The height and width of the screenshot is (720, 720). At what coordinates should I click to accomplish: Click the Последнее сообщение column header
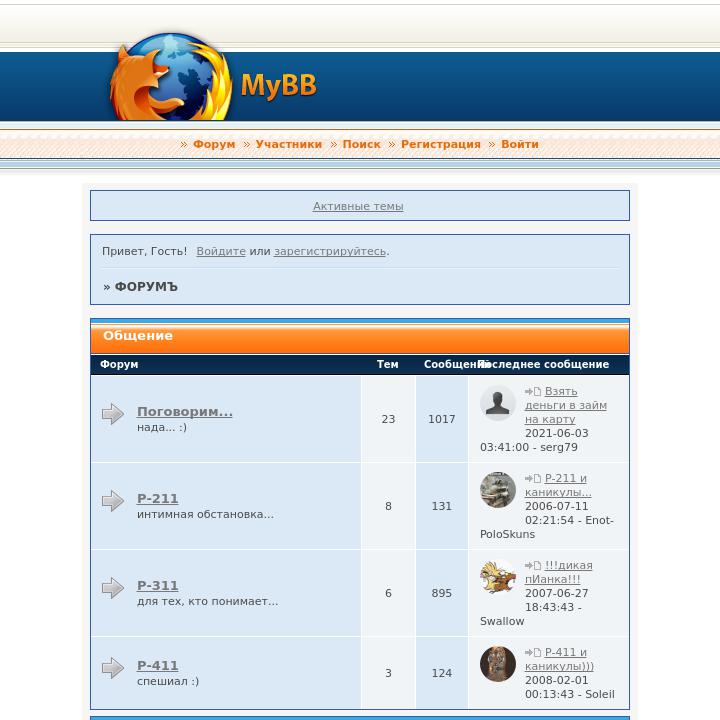pos(545,364)
